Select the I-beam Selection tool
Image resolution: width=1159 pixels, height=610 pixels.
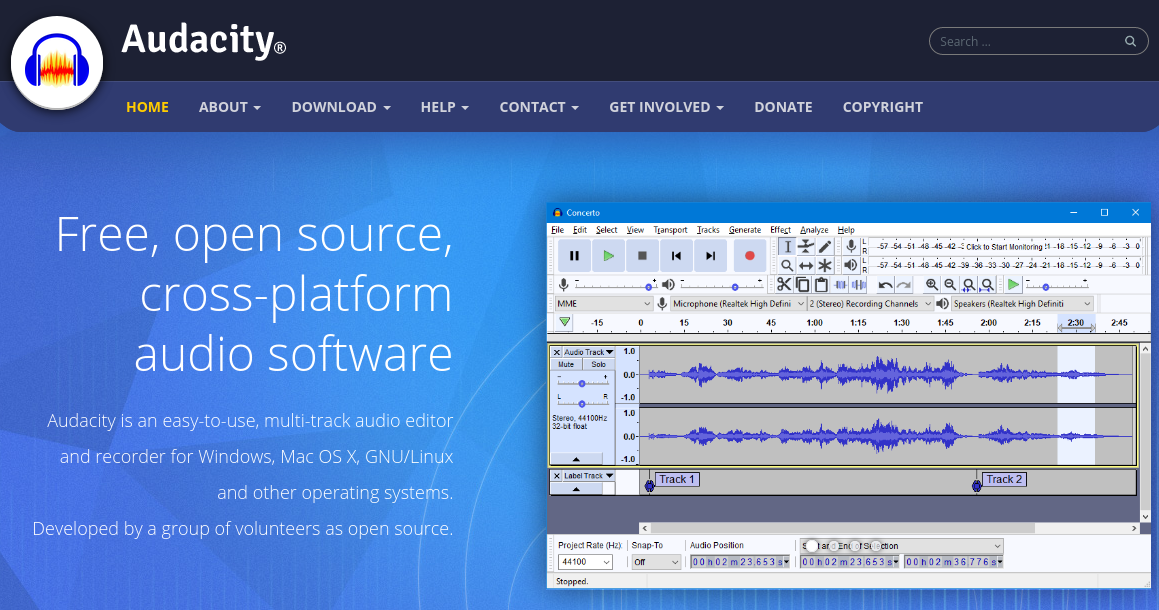pos(787,246)
